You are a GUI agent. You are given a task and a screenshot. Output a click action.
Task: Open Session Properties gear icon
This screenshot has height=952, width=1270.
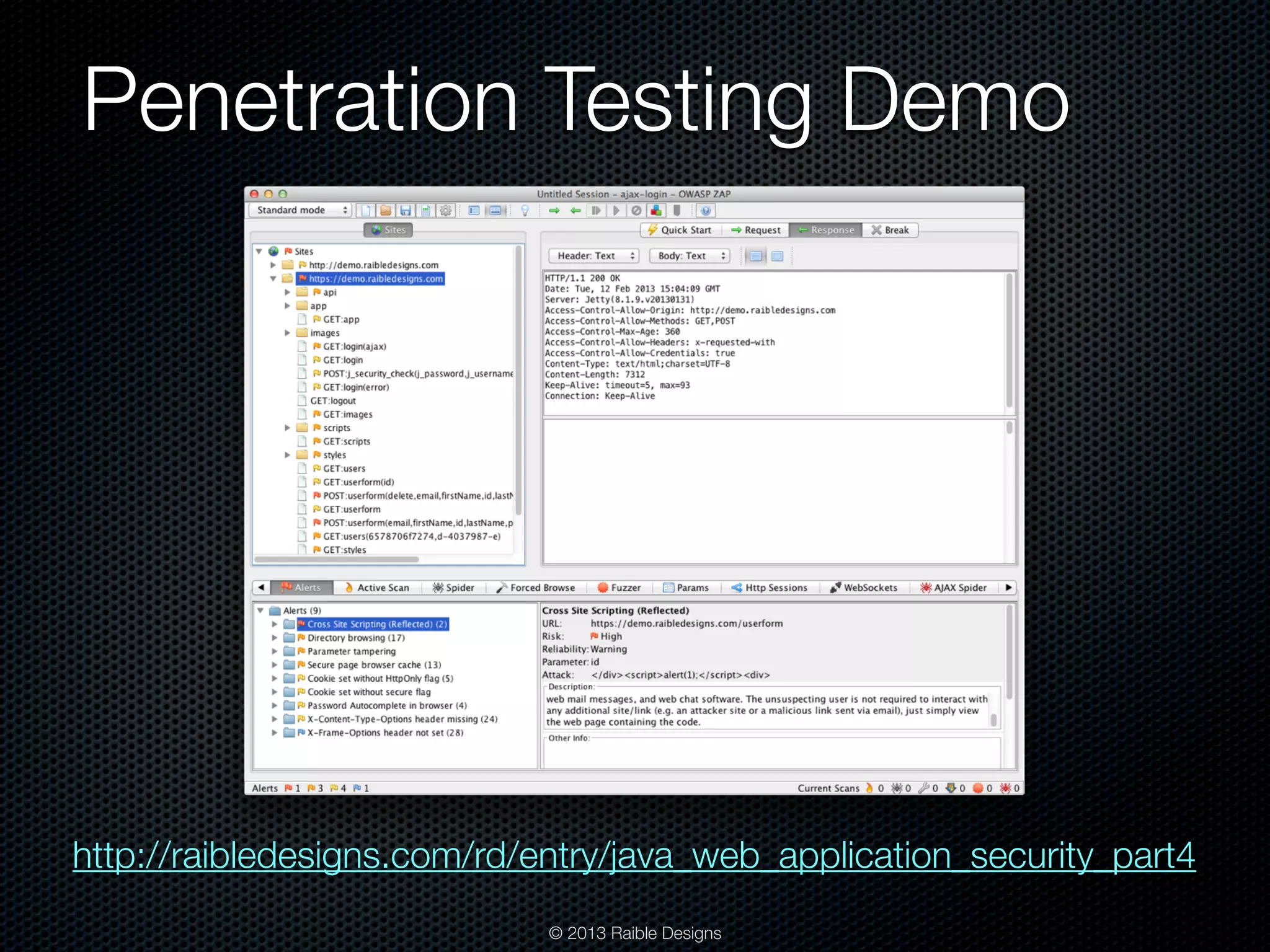click(445, 211)
